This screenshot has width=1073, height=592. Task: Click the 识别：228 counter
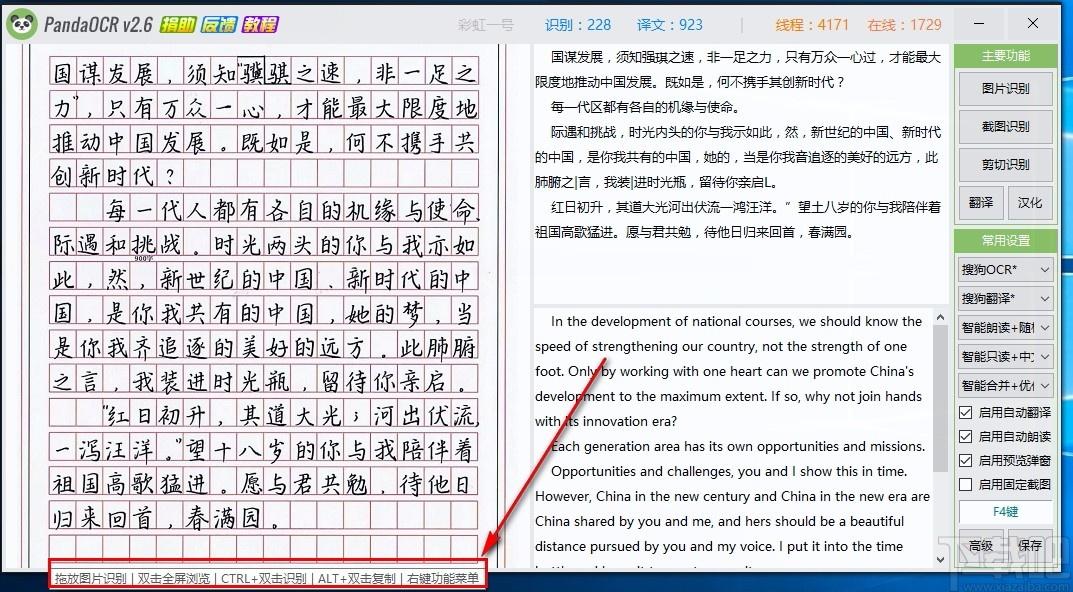point(578,25)
